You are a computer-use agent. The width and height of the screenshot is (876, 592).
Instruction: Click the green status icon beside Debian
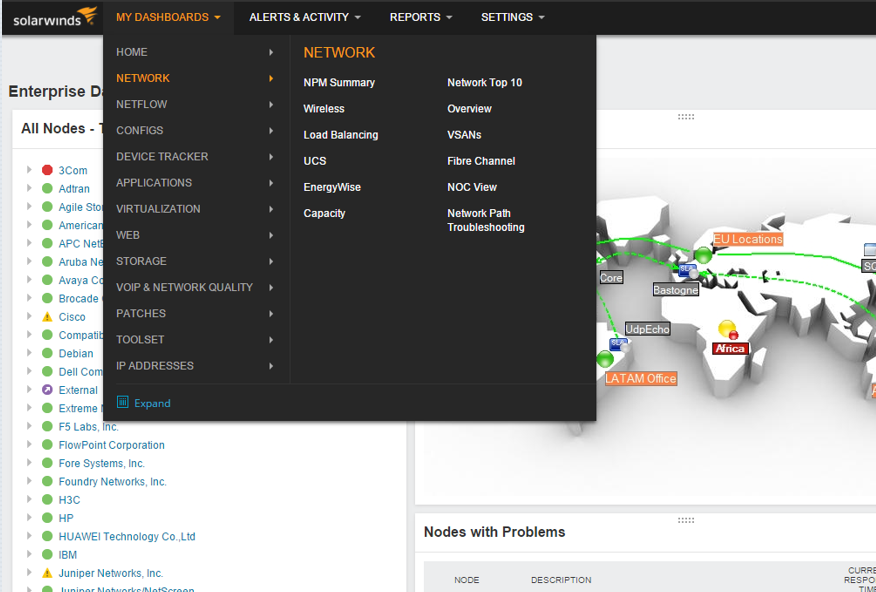pyautogui.click(x=47, y=354)
